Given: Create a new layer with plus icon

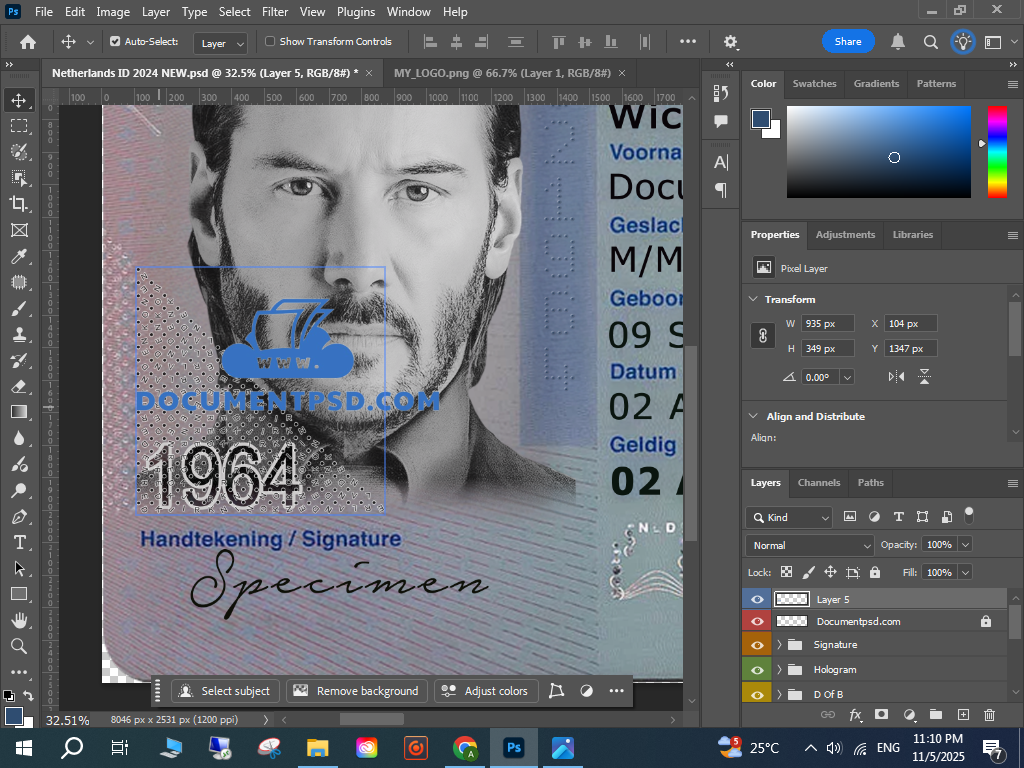Looking at the screenshot, I should [x=963, y=715].
